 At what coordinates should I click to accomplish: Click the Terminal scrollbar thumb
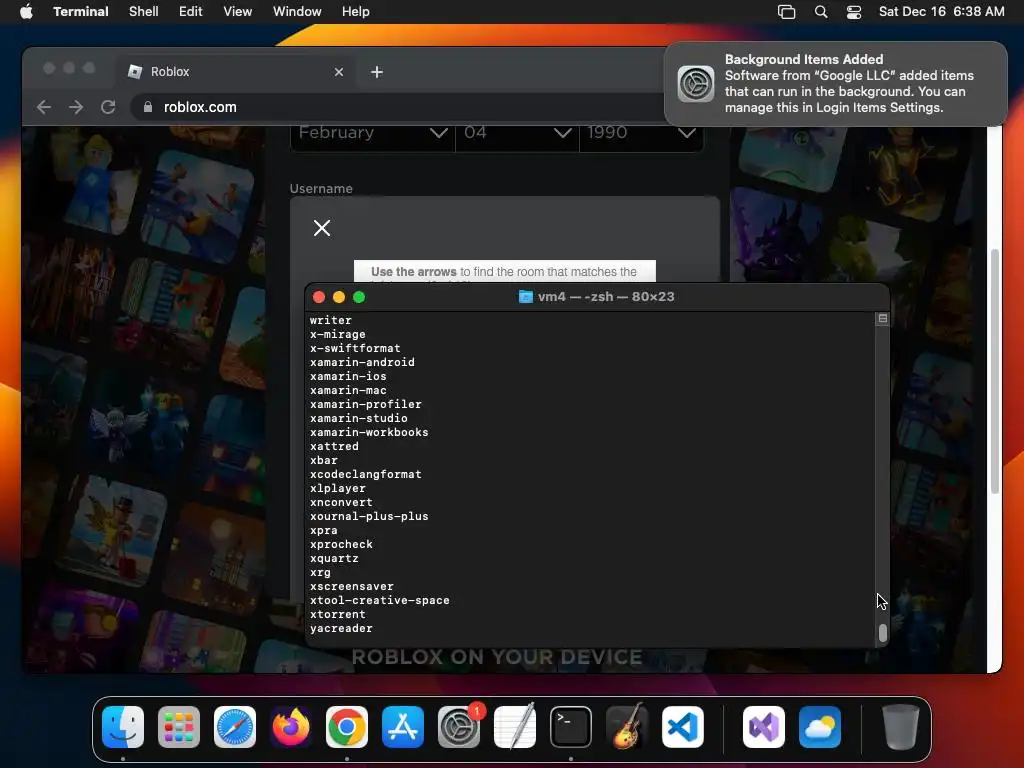tap(882, 633)
